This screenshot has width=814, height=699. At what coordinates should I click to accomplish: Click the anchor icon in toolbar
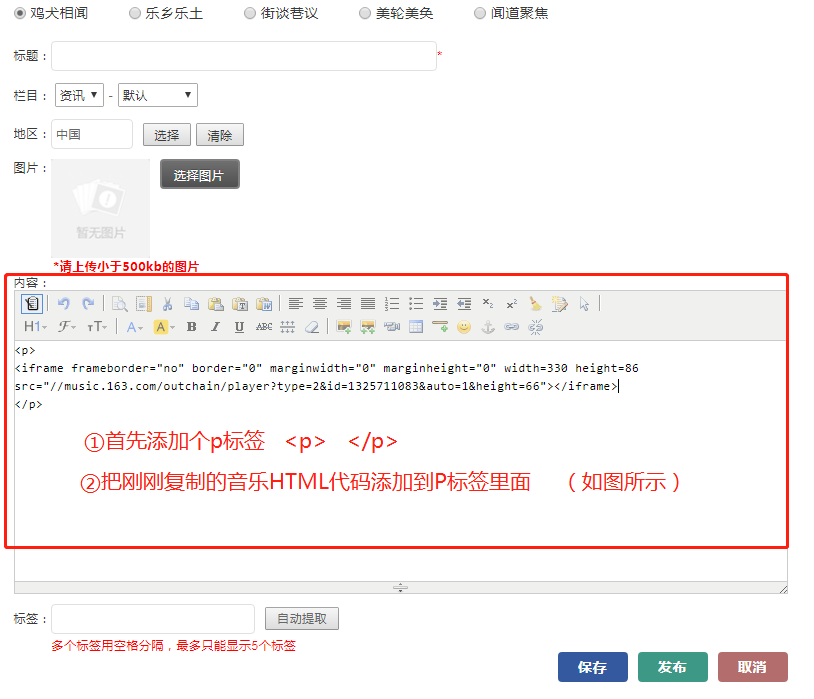click(488, 327)
